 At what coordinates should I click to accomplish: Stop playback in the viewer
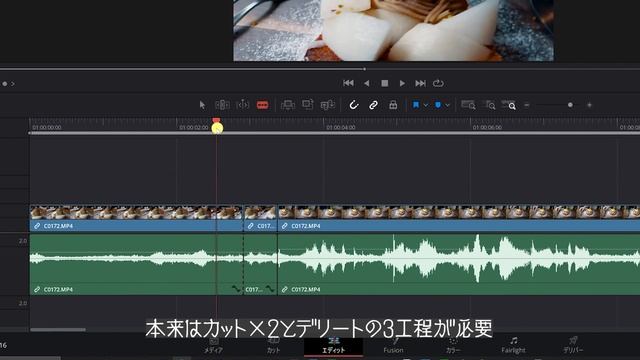point(384,83)
